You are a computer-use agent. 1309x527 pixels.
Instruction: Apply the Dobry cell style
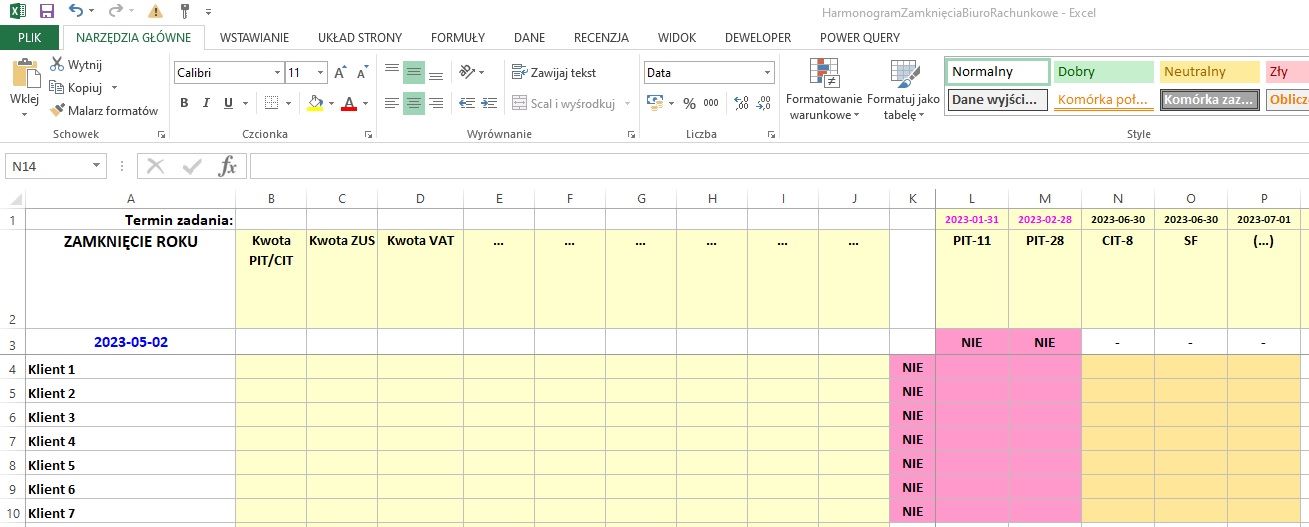point(1103,72)
